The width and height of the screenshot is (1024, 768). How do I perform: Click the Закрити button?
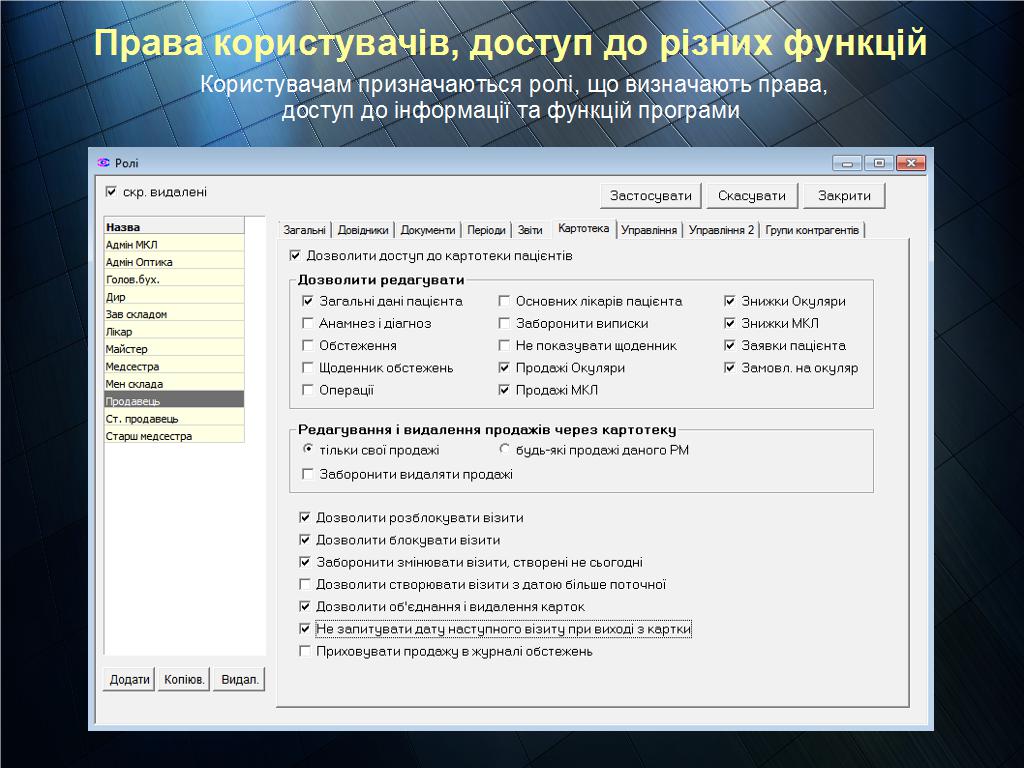click(844, 196)
